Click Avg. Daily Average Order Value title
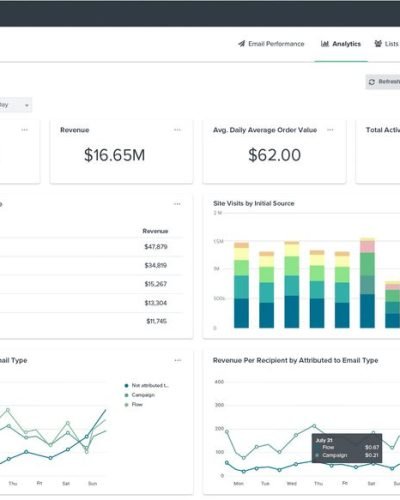Image resolution: width=400 pixels, height=500 pixels. point(265,130)
